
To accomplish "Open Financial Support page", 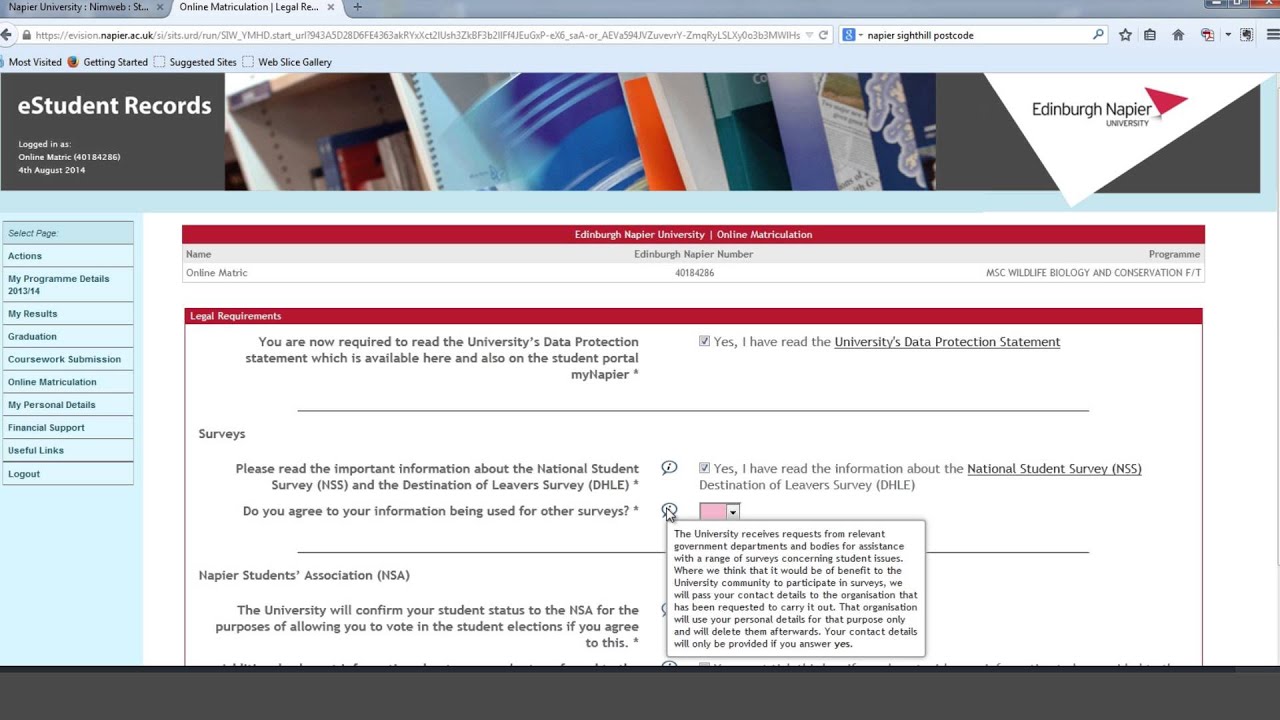I will 68,428.
